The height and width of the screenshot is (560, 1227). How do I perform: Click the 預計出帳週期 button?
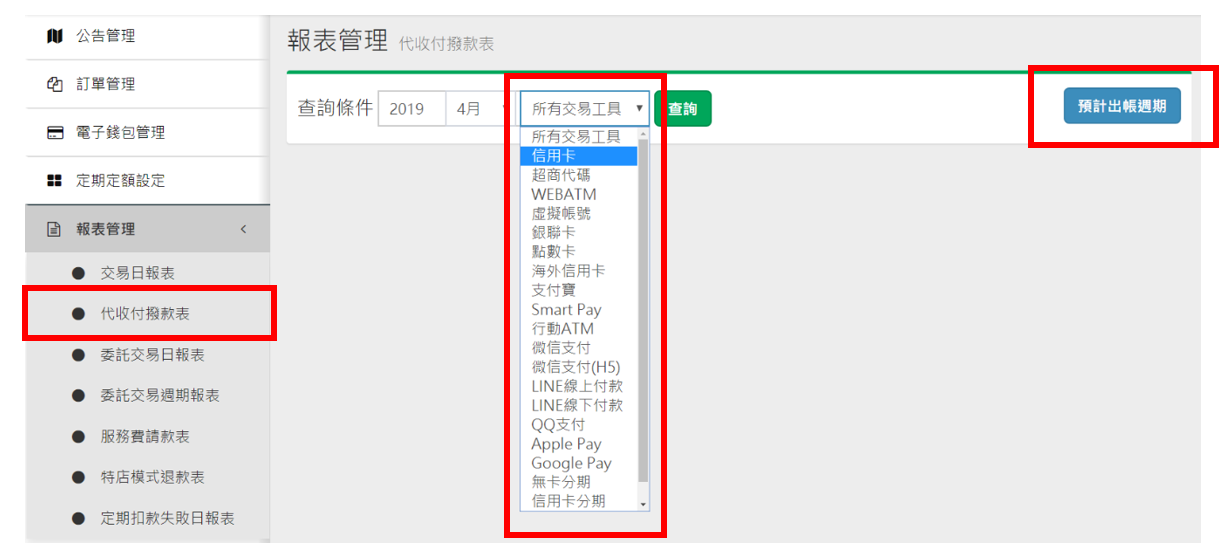[1122, 106]
